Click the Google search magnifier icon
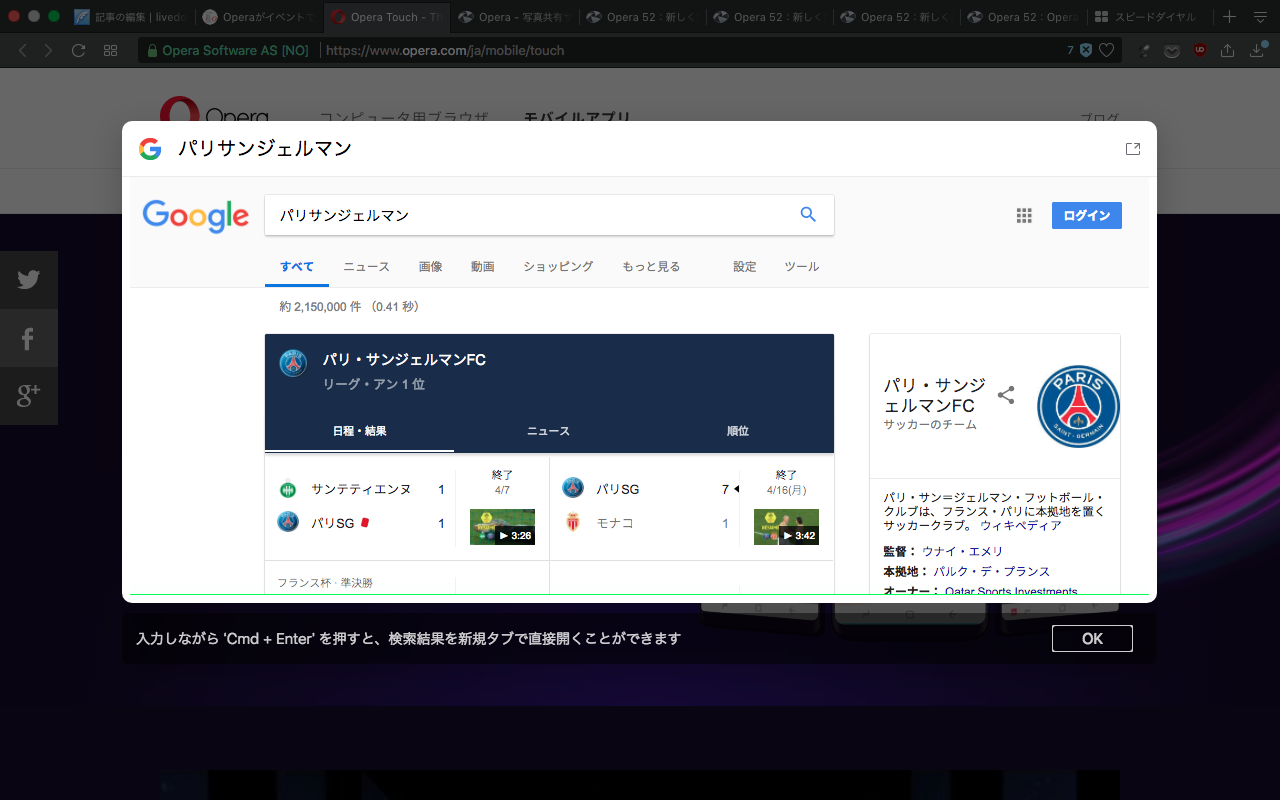 (808, 214)
